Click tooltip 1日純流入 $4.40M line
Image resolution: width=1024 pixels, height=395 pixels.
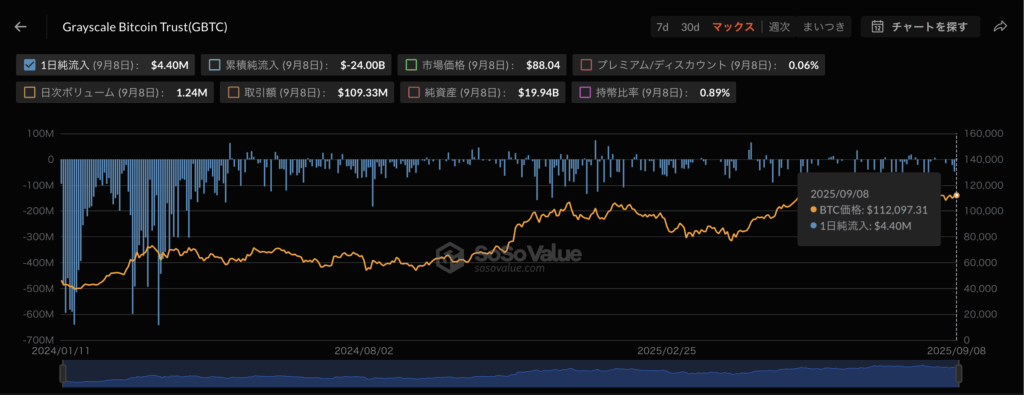coord(861,226)
